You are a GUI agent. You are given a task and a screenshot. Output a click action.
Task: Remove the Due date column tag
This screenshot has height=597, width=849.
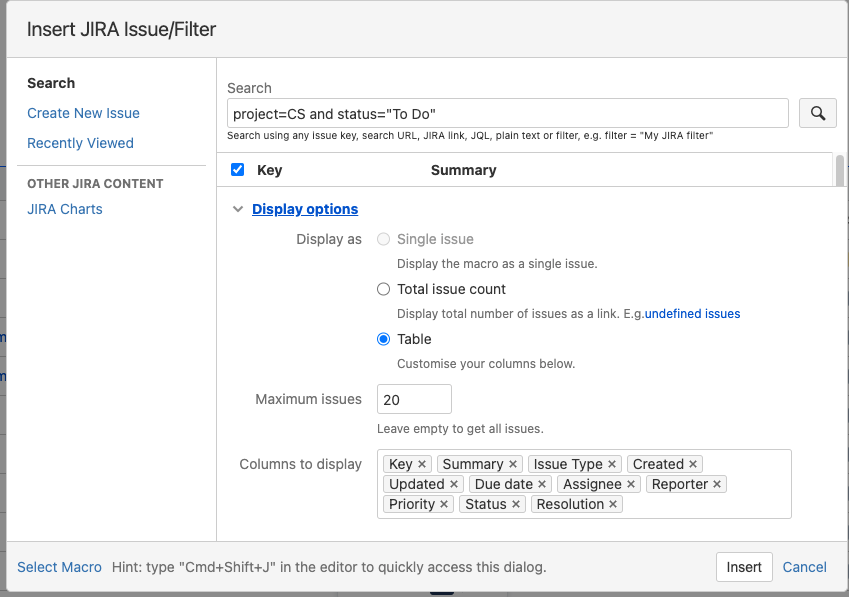click(x=542, y=484)
